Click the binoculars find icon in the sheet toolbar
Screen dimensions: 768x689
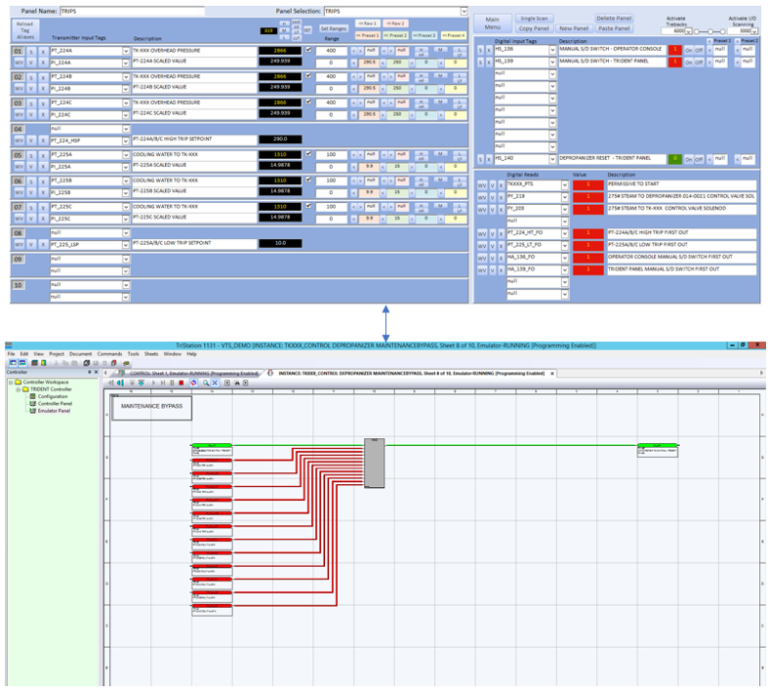(237, 383)
